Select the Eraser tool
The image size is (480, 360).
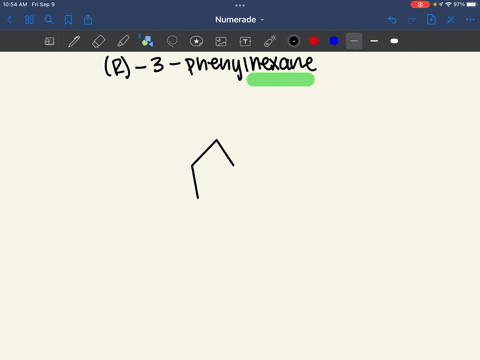tap(98, 41)
